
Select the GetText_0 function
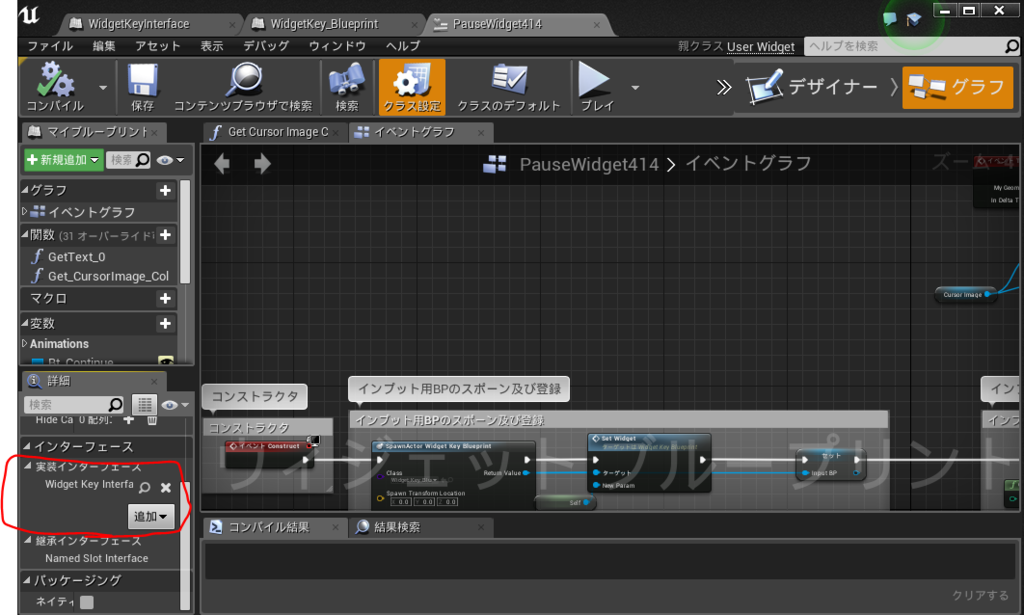point(76,257)
